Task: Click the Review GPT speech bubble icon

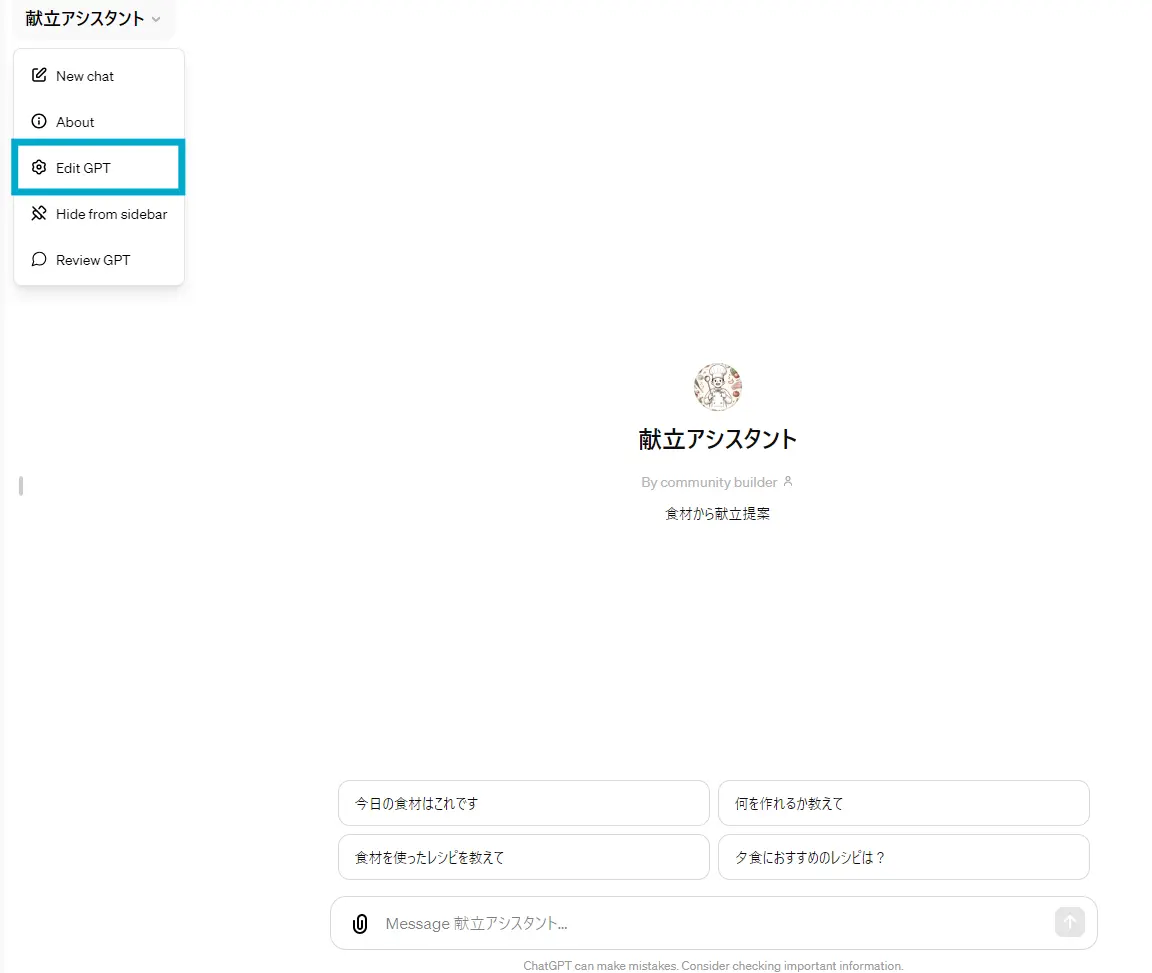Action: [38, 259]
